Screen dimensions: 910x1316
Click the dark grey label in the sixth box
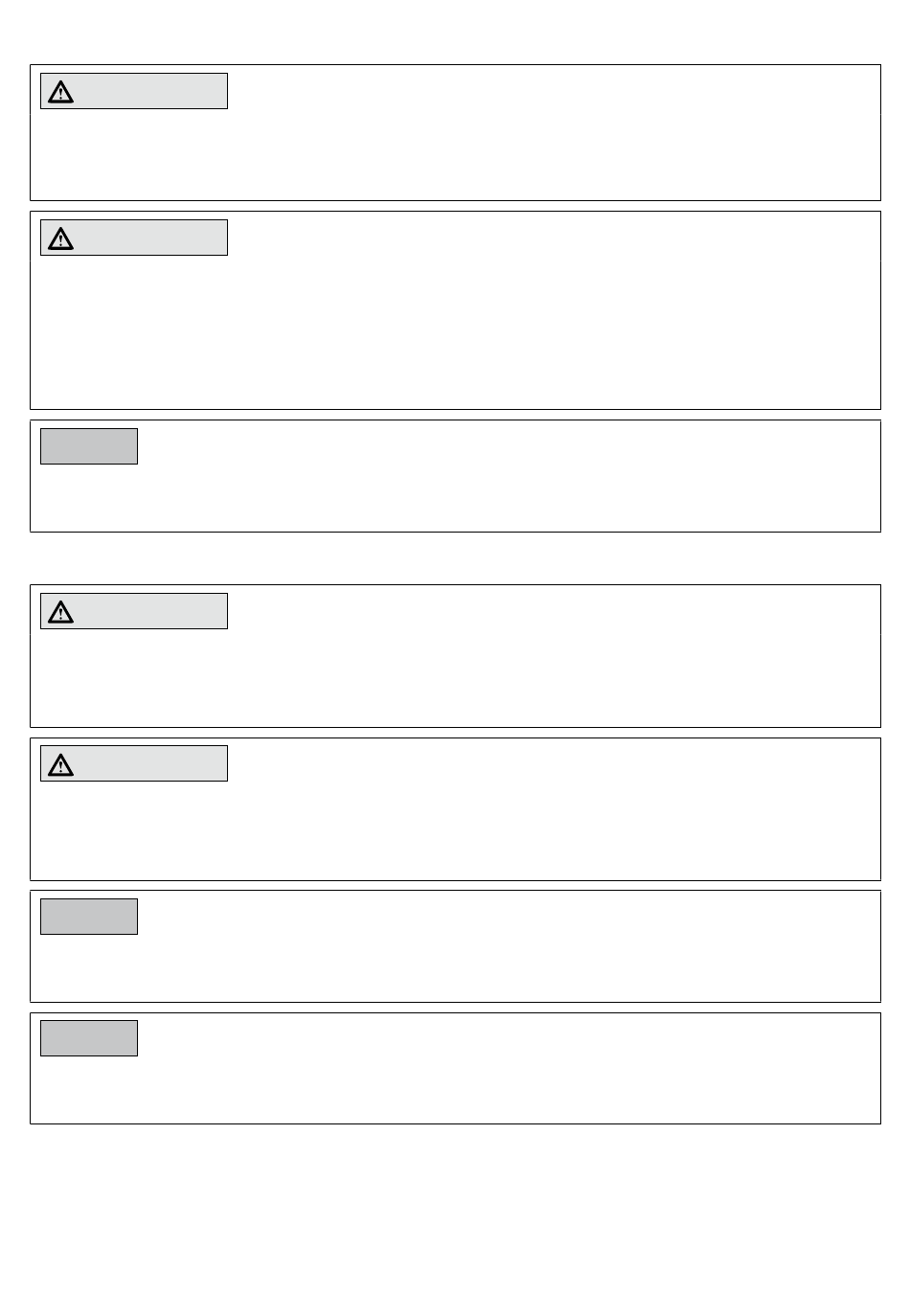[89, 917]
